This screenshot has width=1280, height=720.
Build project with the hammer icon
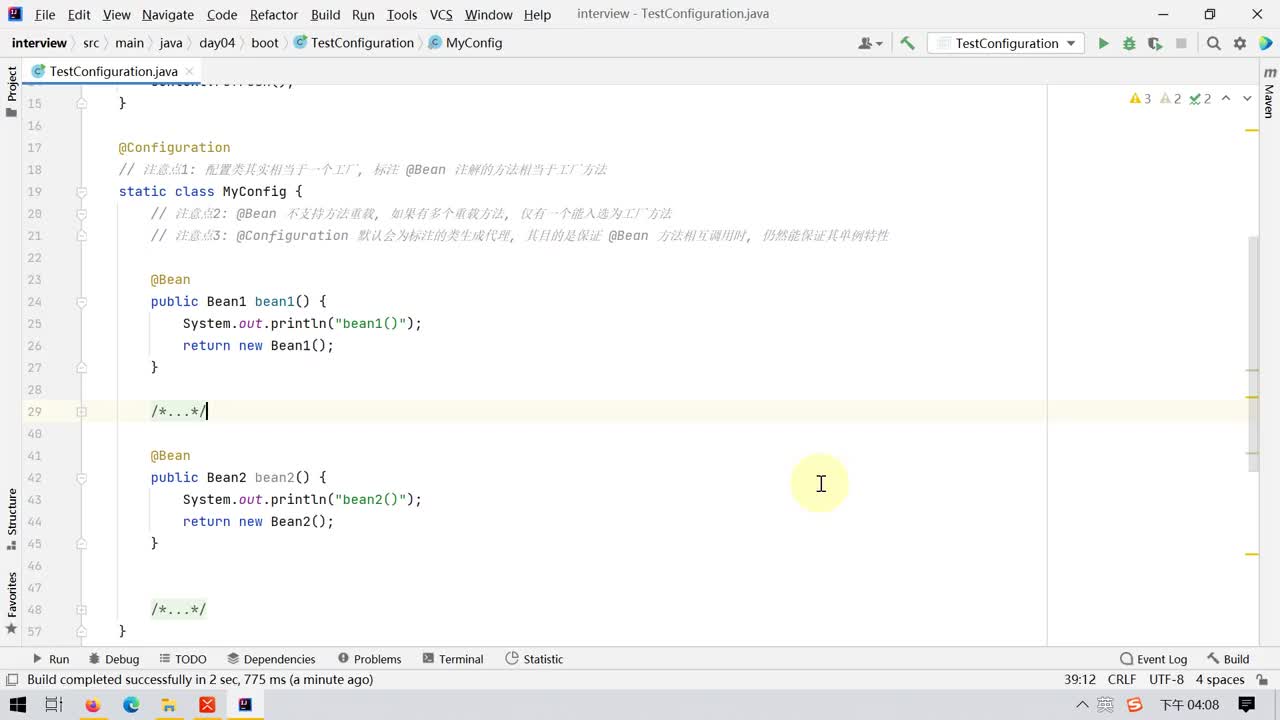tap(907, 43)
